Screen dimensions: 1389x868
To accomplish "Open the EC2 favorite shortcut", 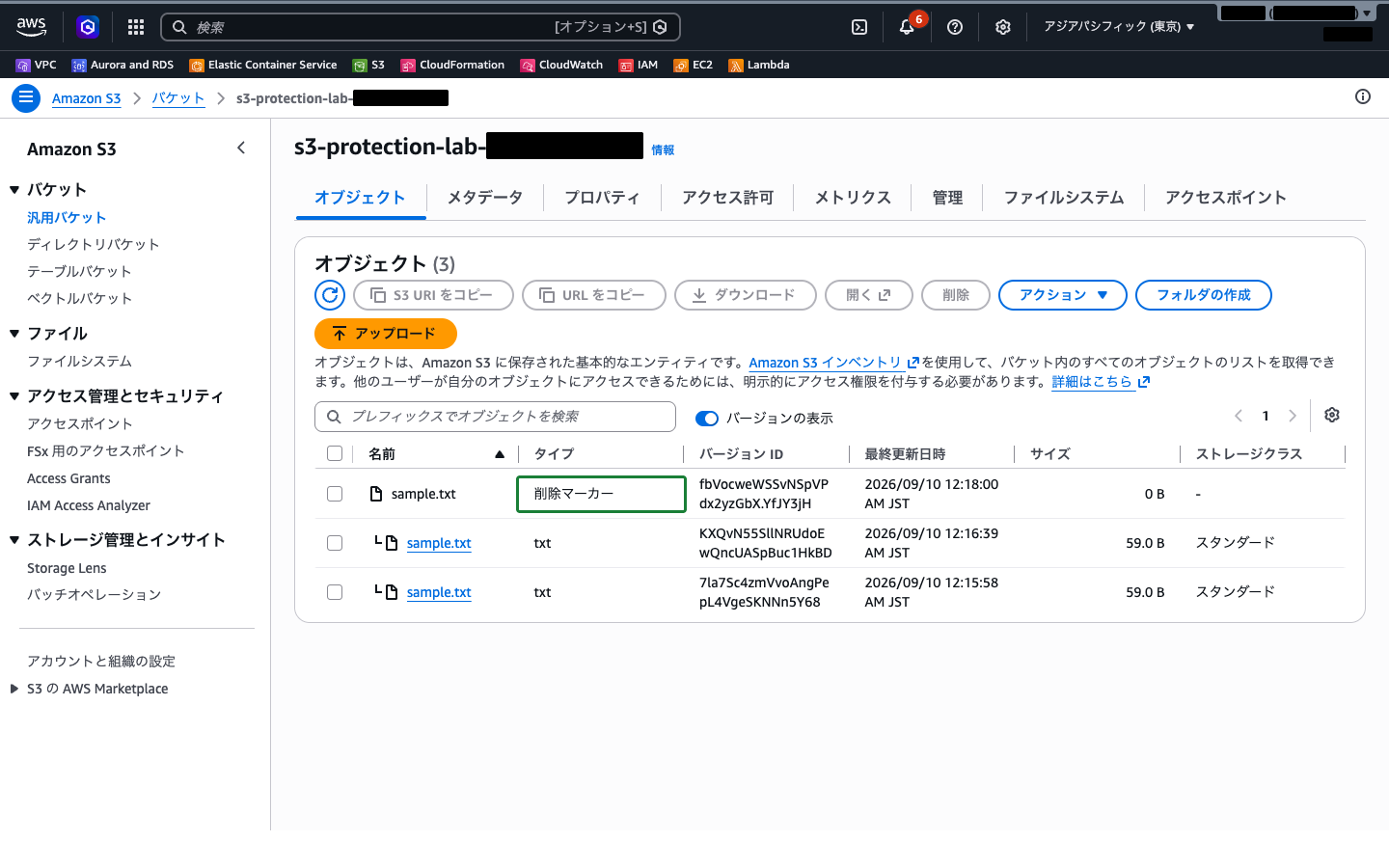I will click(694, 65).
